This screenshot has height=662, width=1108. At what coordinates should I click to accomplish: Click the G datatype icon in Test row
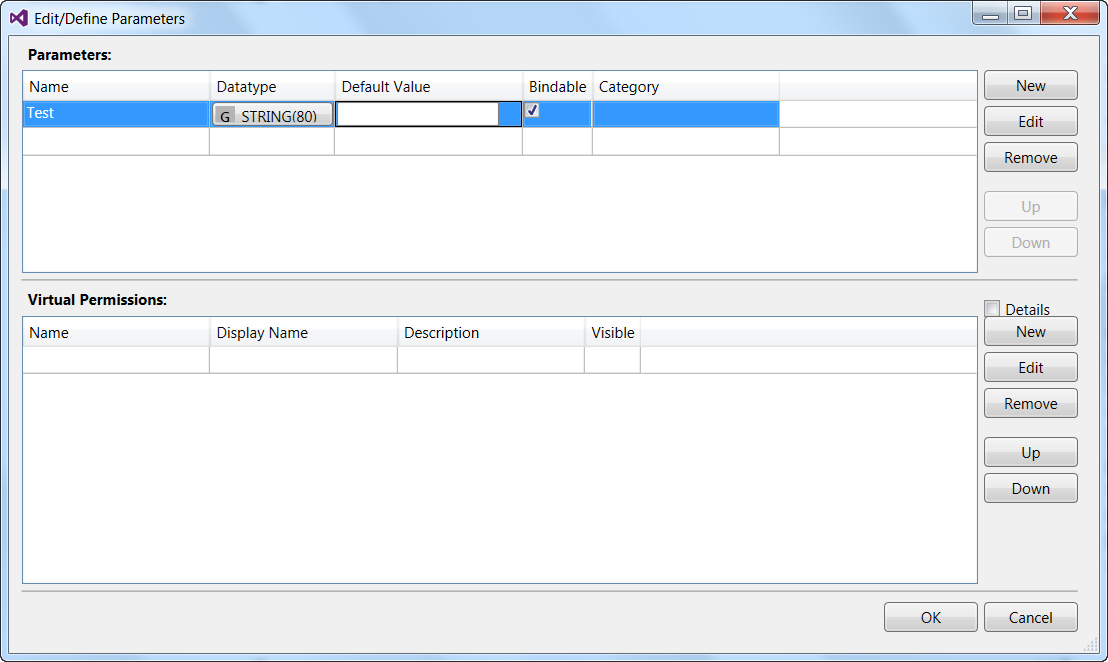[x=225, y=116]
